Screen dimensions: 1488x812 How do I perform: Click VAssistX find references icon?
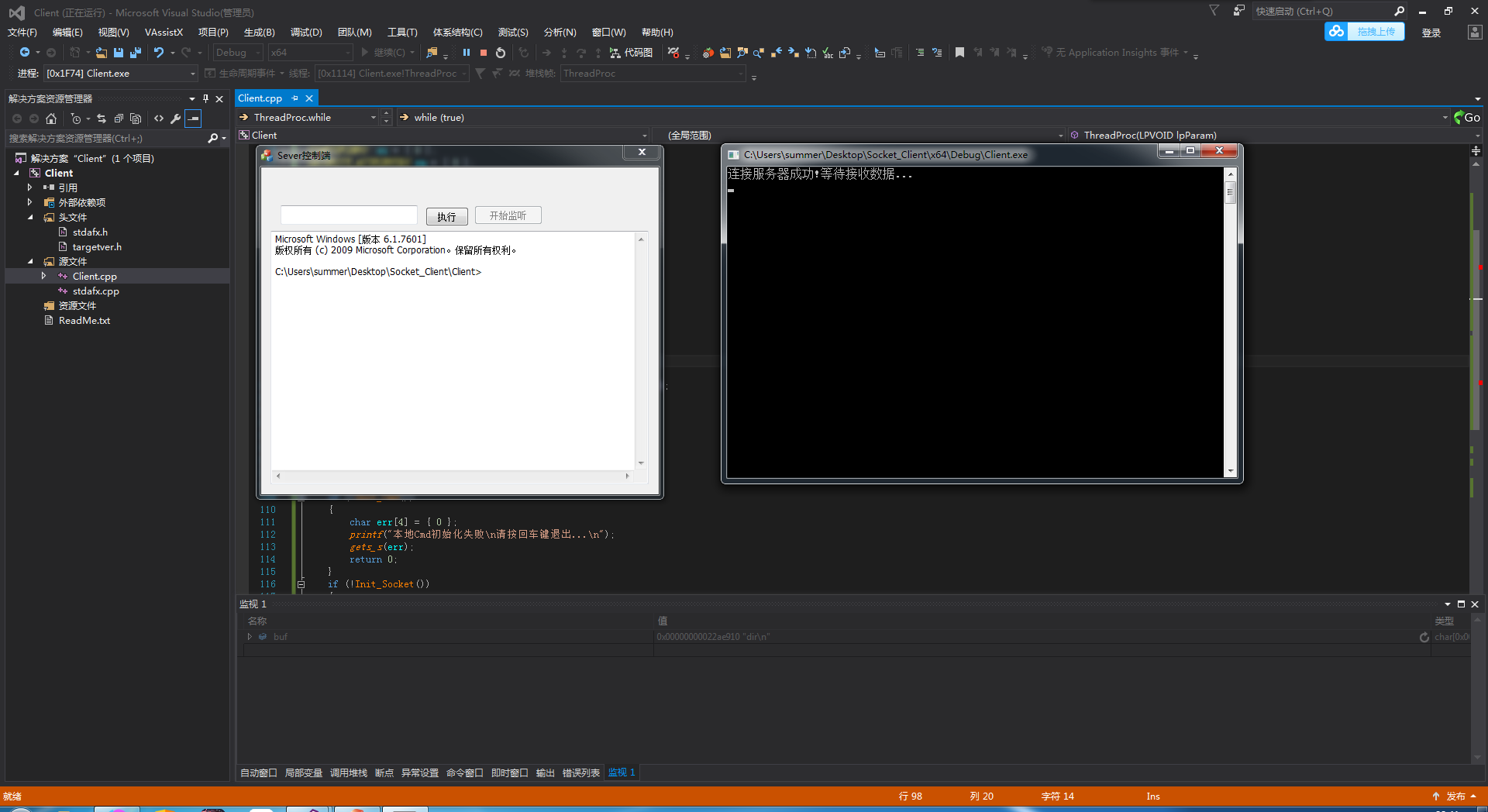tap(759, 53)
